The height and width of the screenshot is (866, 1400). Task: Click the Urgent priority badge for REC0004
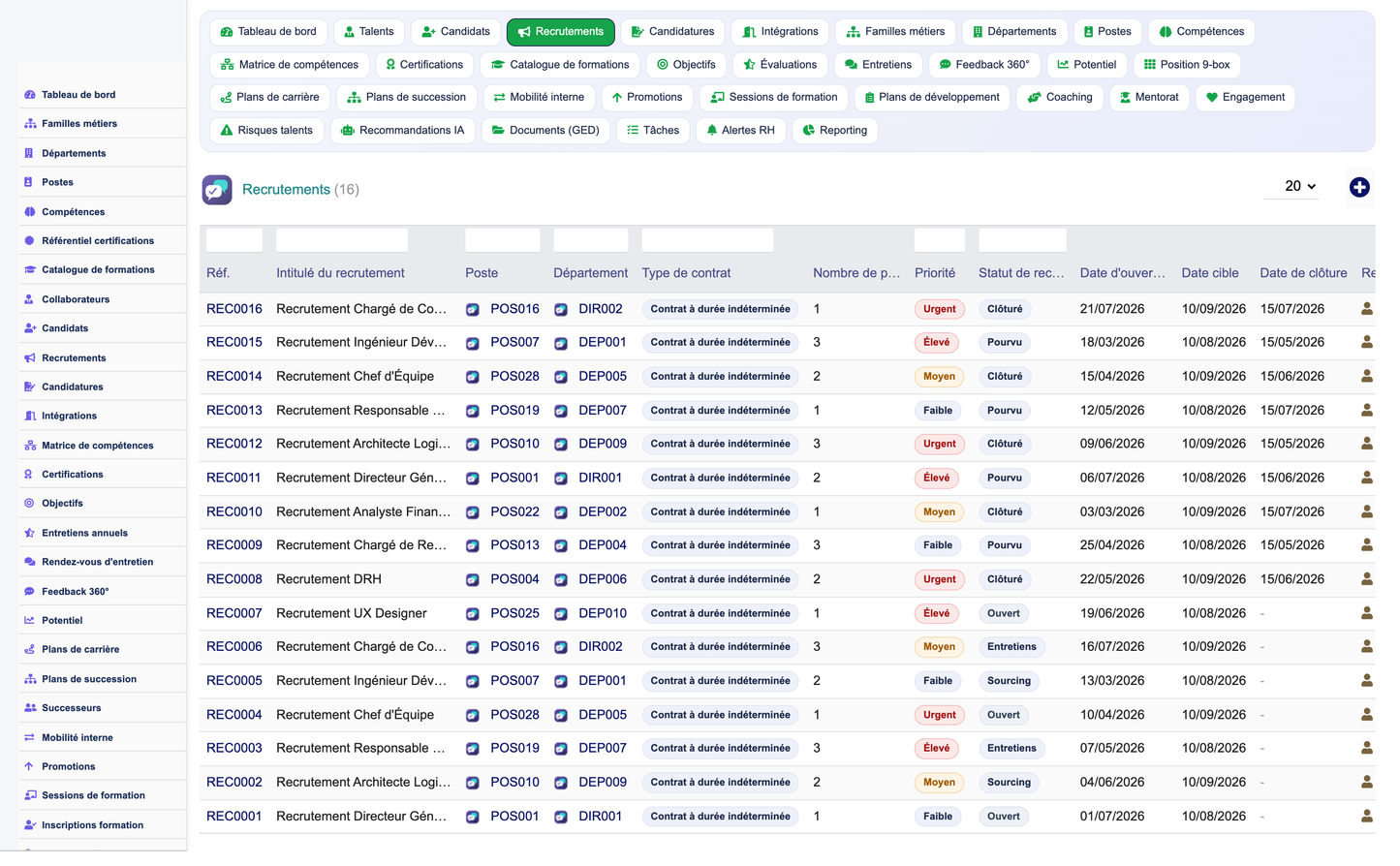point(939,715)
